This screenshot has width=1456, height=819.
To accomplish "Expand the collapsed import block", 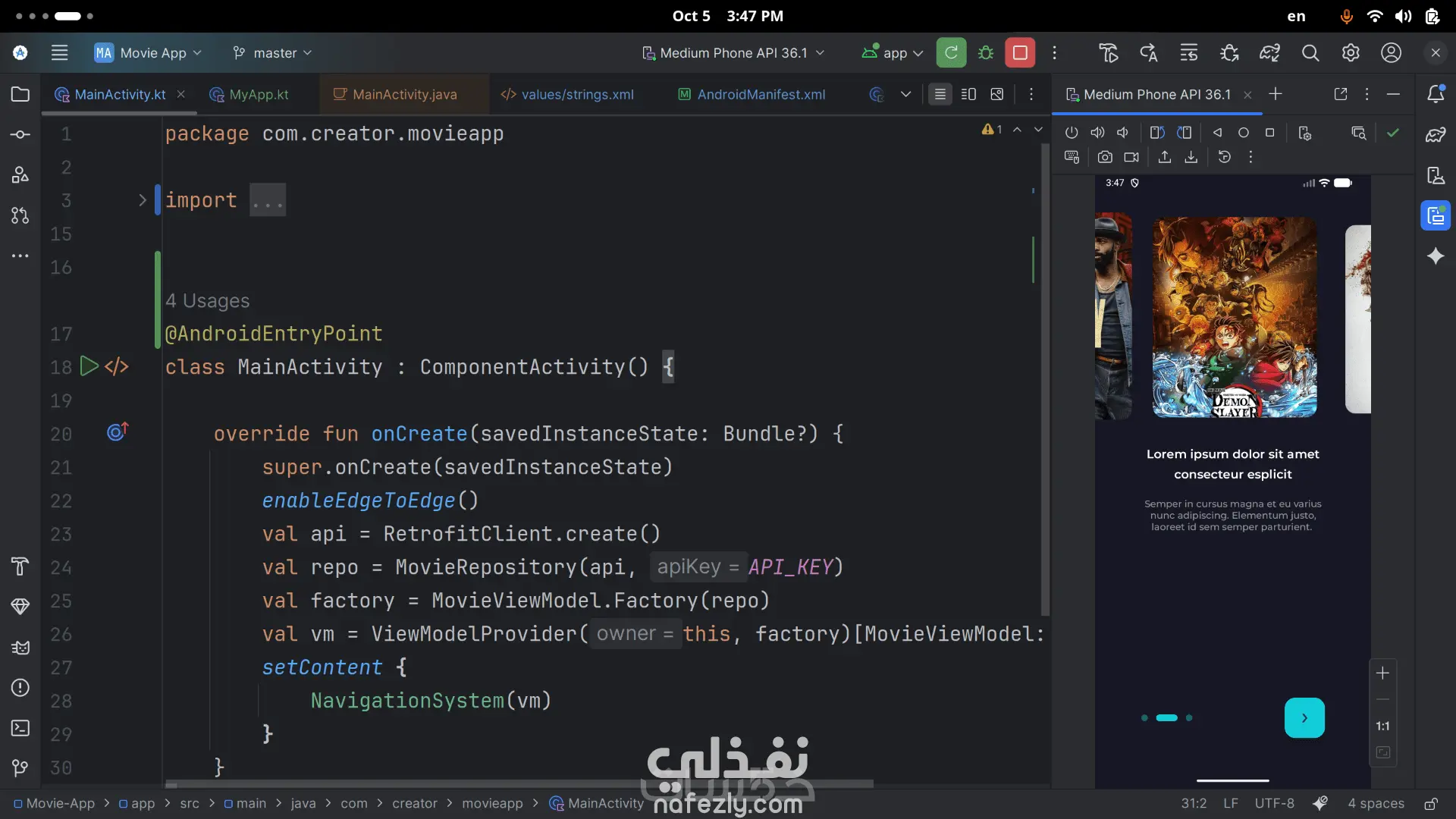I will [x=142, y=200].
